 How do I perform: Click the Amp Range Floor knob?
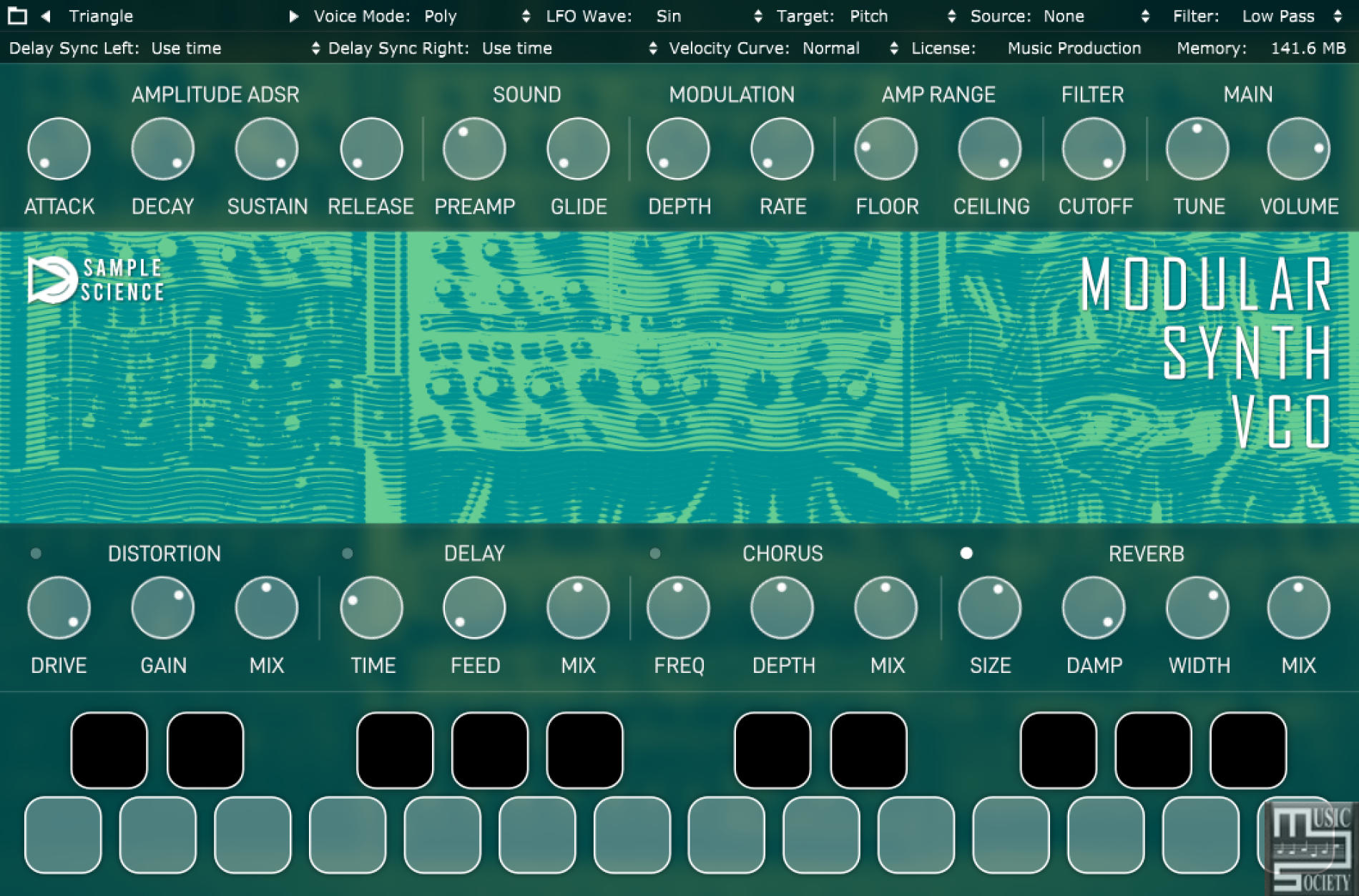885,149
